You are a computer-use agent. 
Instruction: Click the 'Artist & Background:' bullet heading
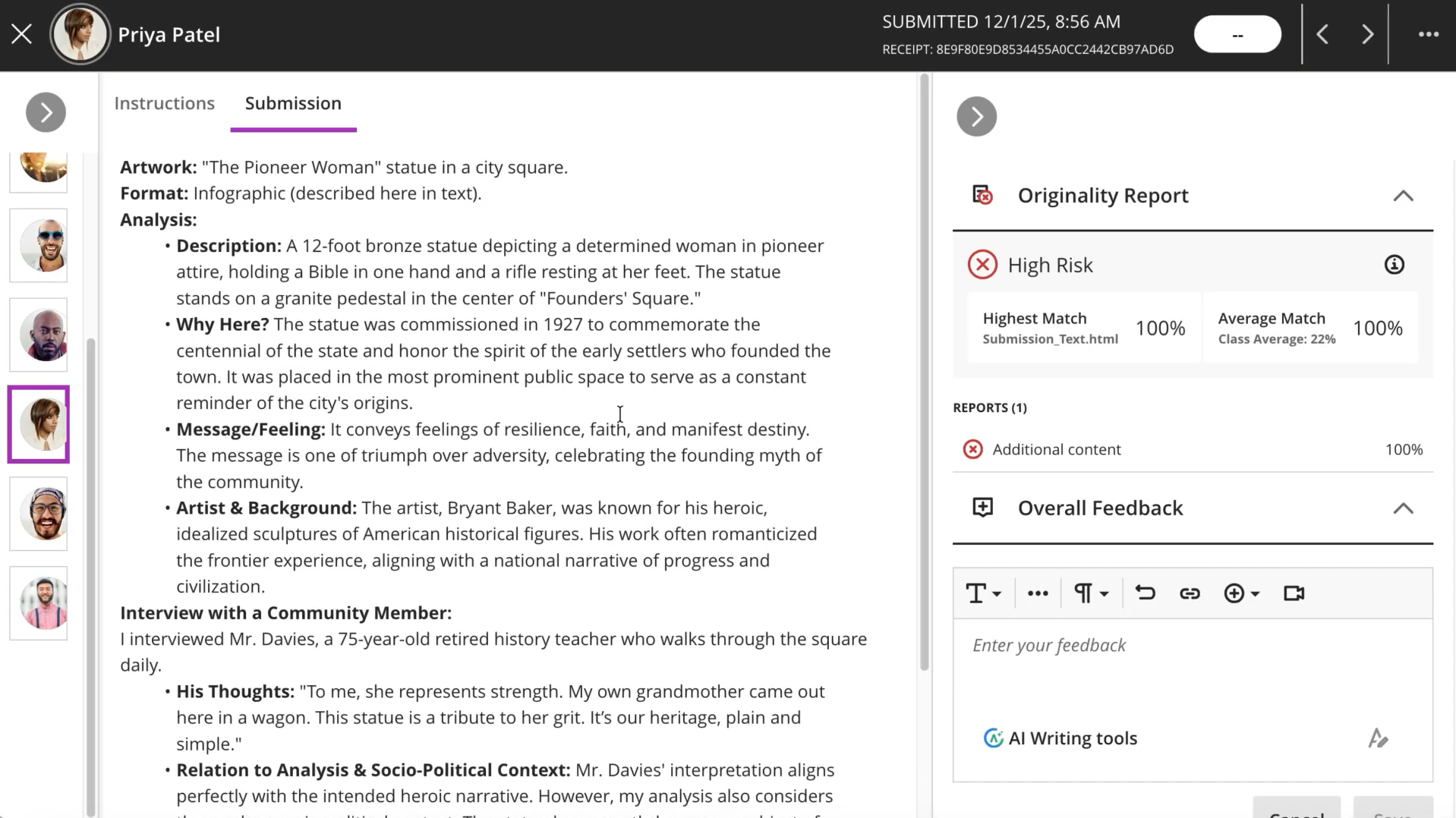point(266,508)
